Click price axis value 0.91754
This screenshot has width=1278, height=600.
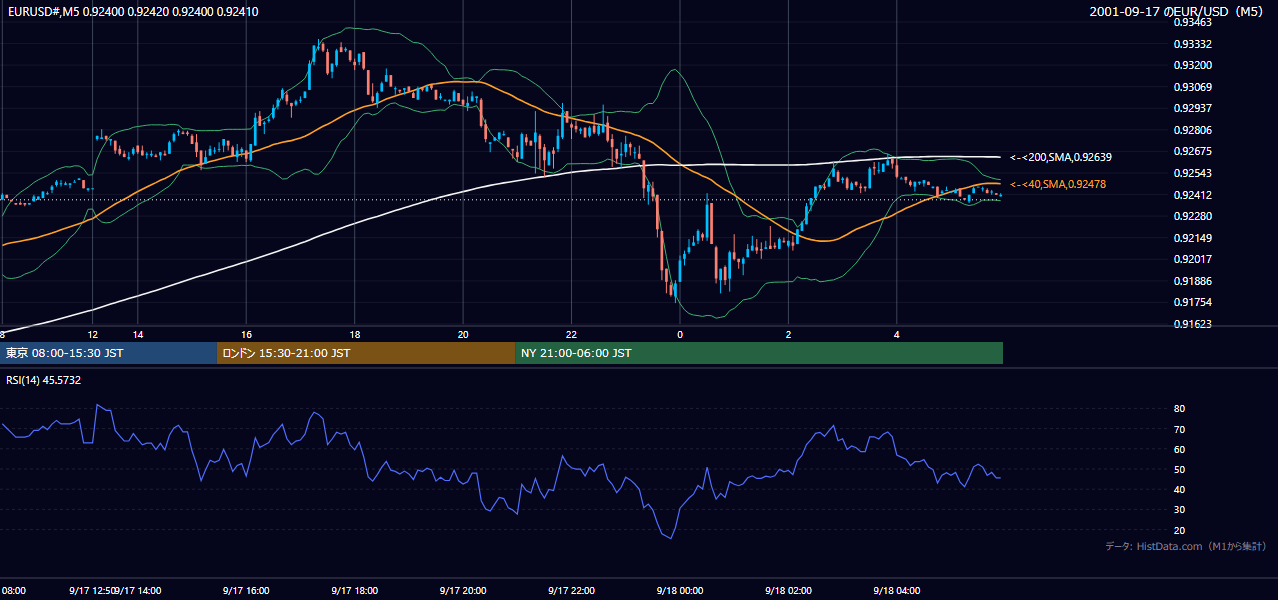point(1192,302)
